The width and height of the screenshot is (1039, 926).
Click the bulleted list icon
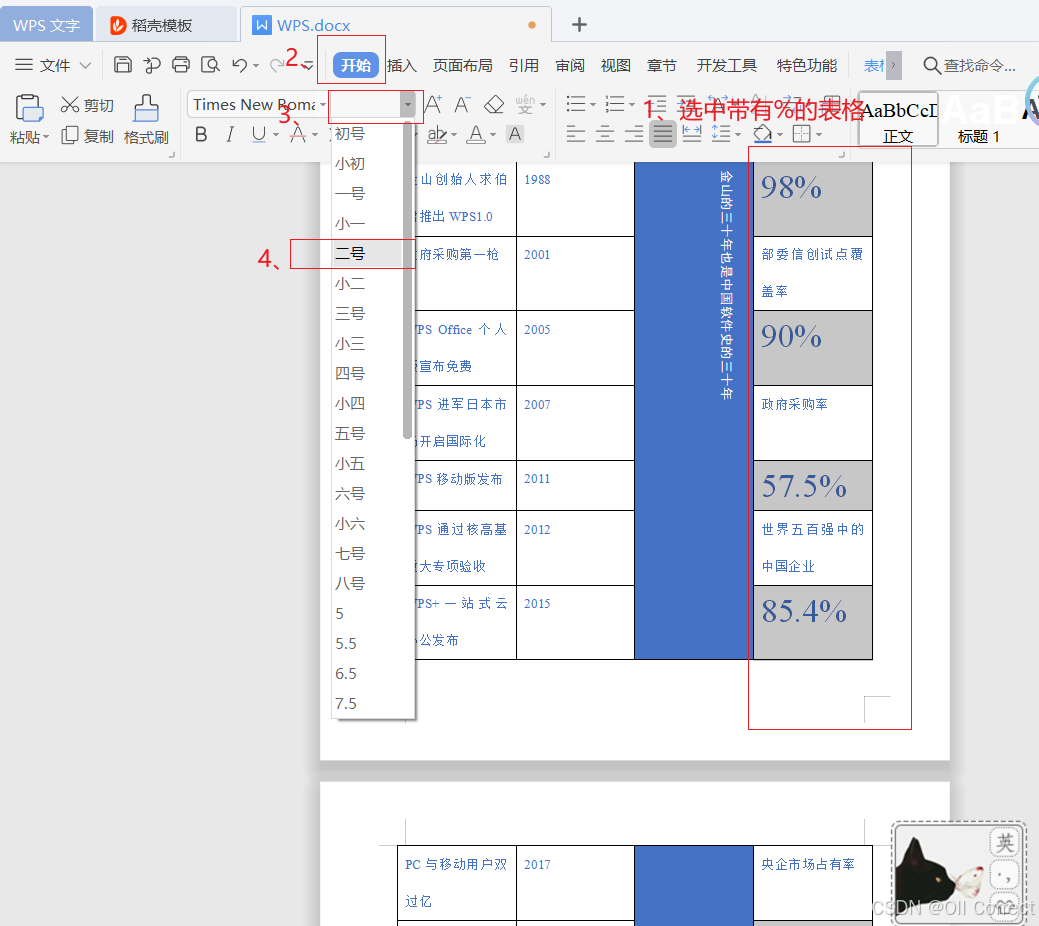[576, 103]
